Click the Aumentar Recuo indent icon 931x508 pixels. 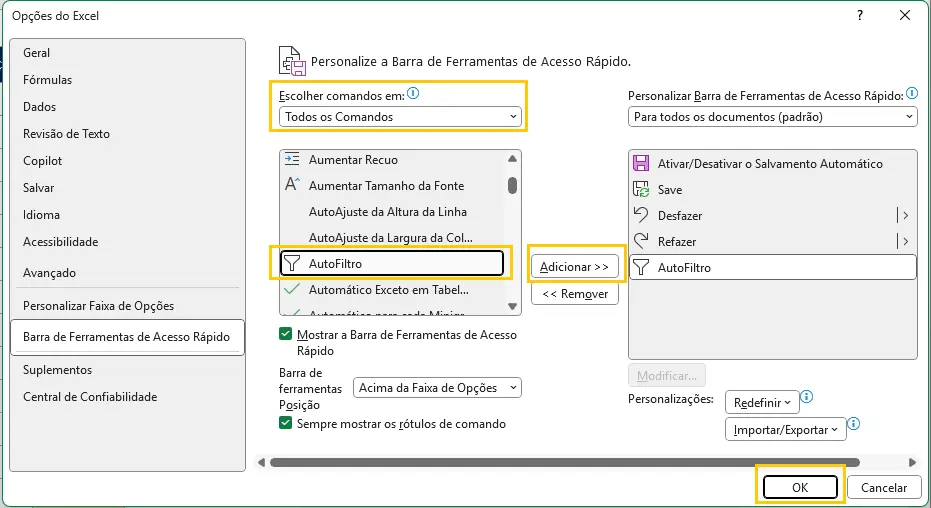tap(292, 160)
